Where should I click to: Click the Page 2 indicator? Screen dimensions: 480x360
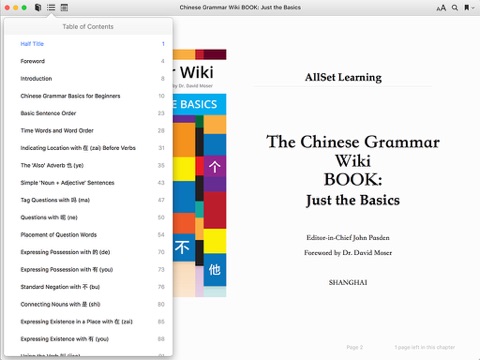point(355,347)
